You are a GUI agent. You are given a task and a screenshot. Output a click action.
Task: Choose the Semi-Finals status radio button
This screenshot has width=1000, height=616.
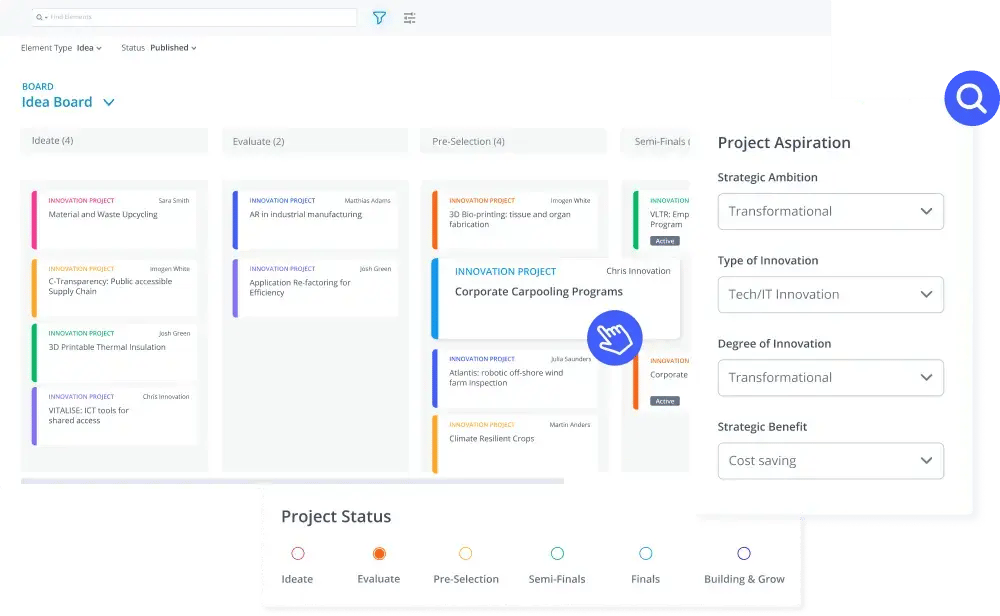tap(557, 553)
